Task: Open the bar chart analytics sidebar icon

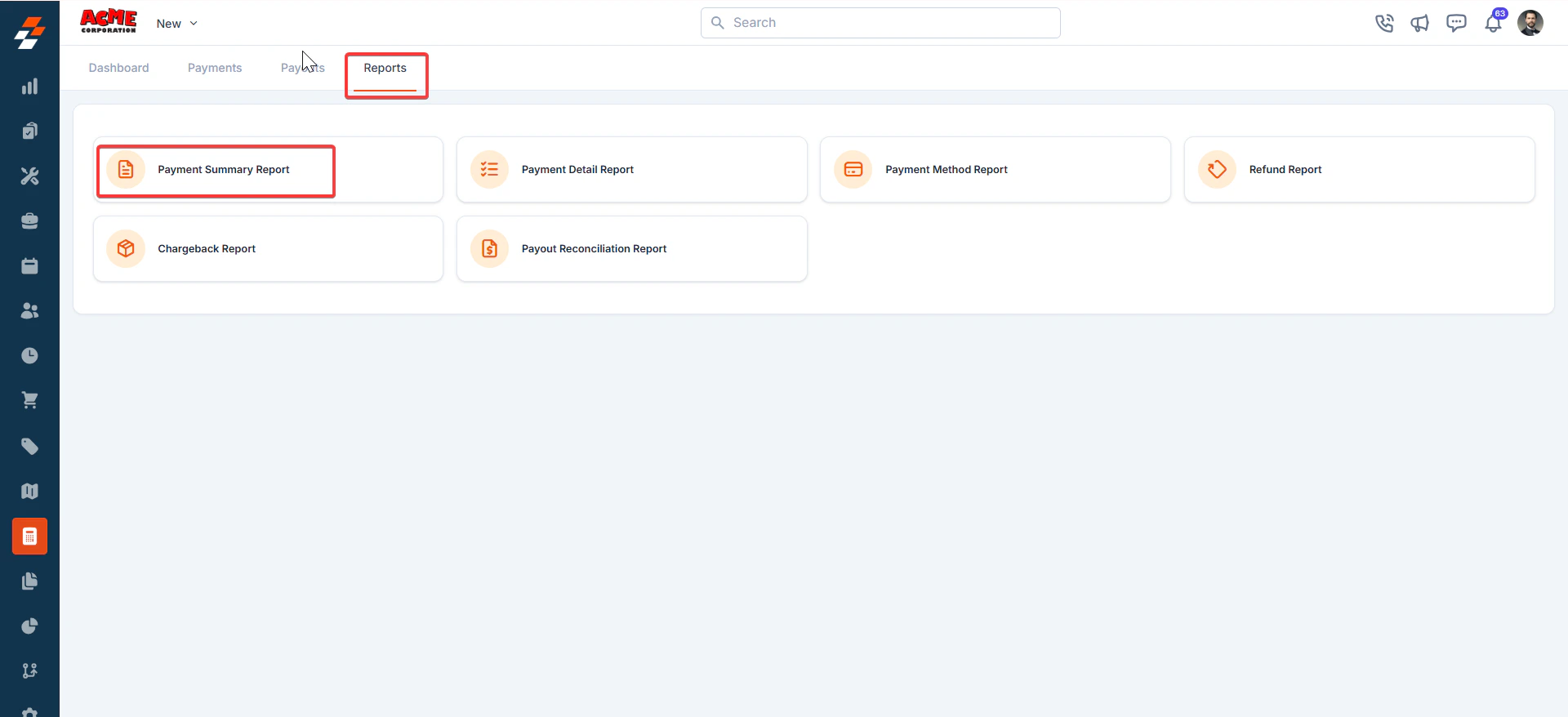Action: click(29, 87)
